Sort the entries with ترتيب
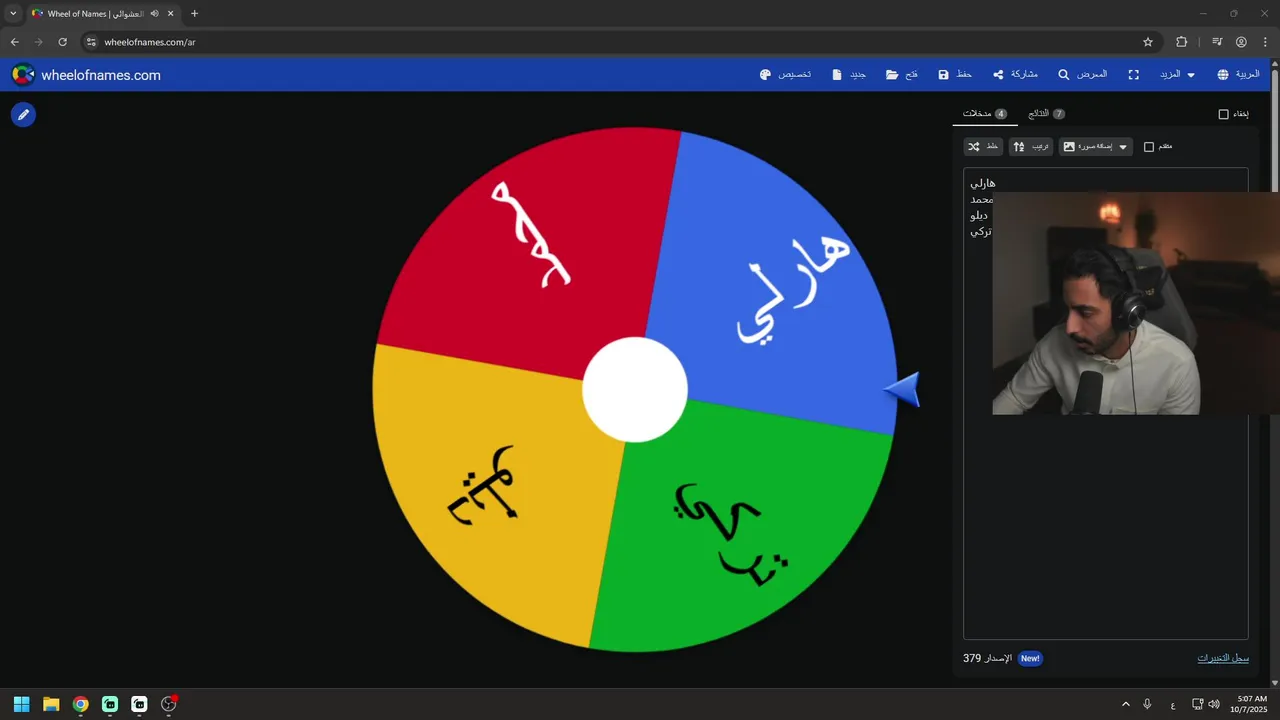 coord(1031,147)
